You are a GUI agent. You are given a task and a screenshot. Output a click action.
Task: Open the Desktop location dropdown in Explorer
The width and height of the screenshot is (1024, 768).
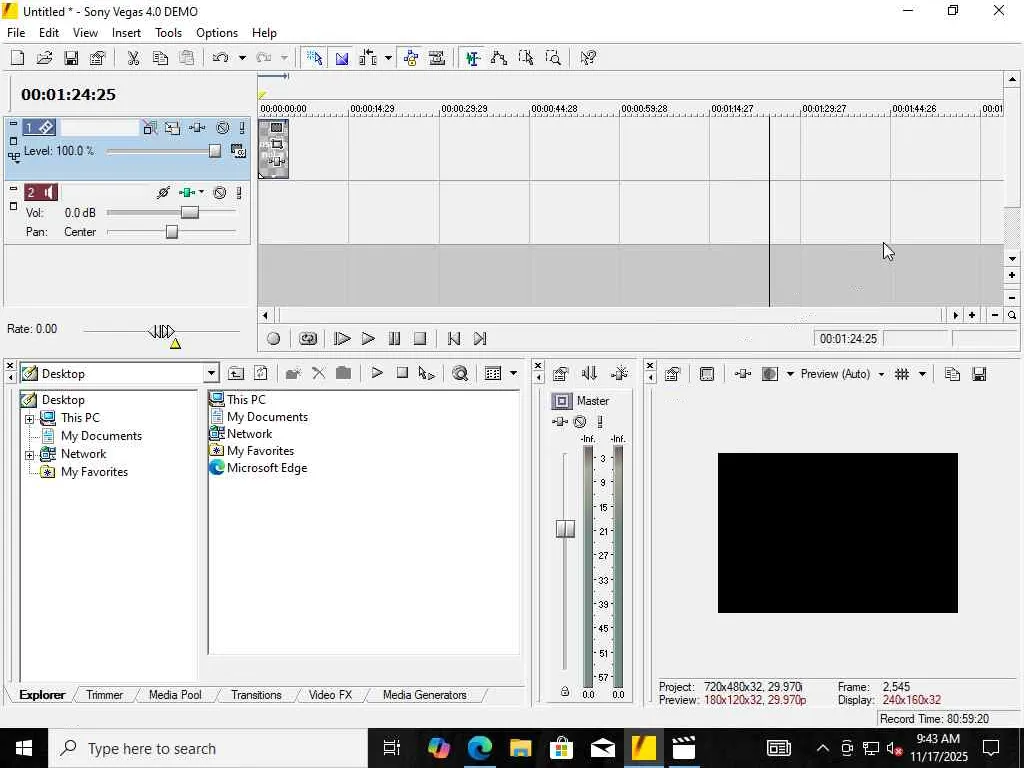[211, 374]
